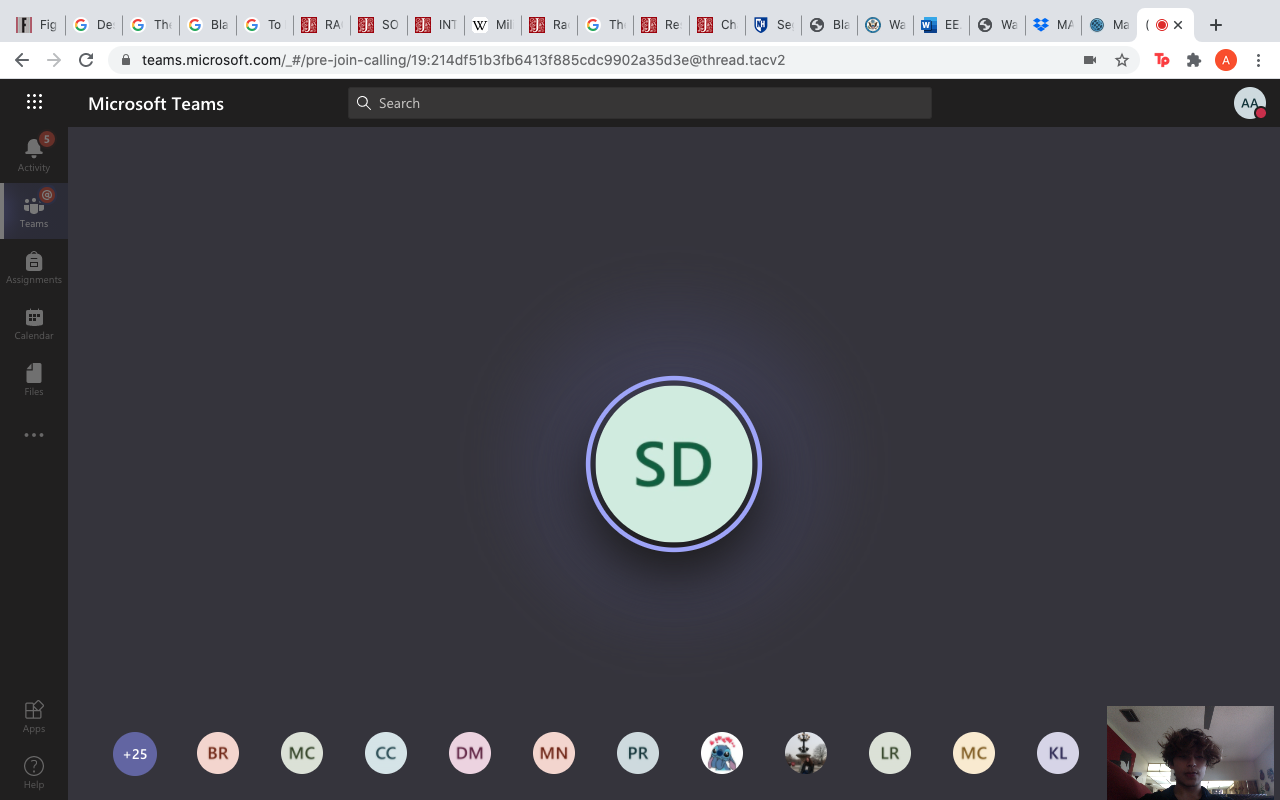The height and width of the screenshot is (800, 1280).
Task: Select participant avatar PR
Action: 638,754
